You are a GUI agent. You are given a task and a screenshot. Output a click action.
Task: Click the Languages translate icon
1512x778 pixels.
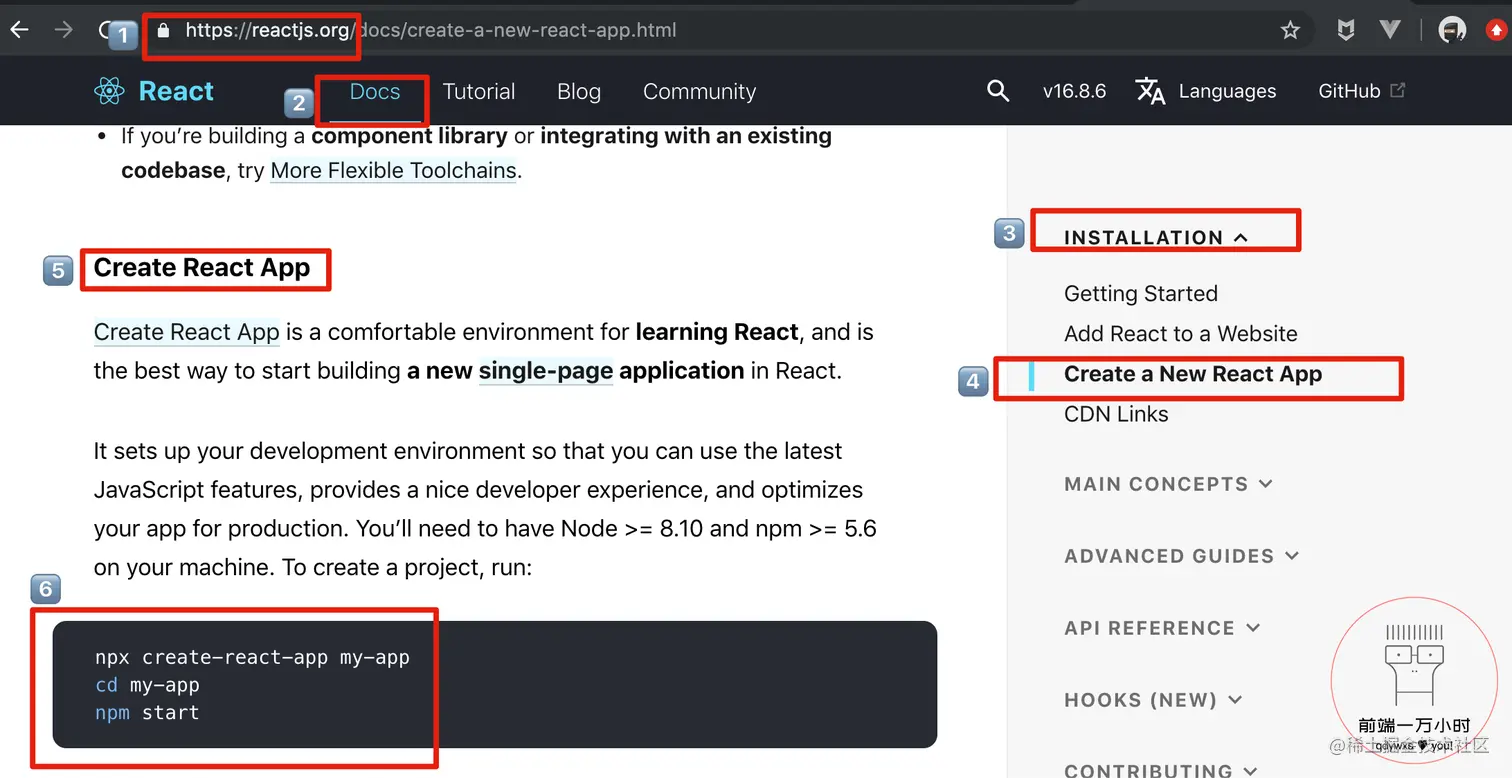[x=1151, y=91]
